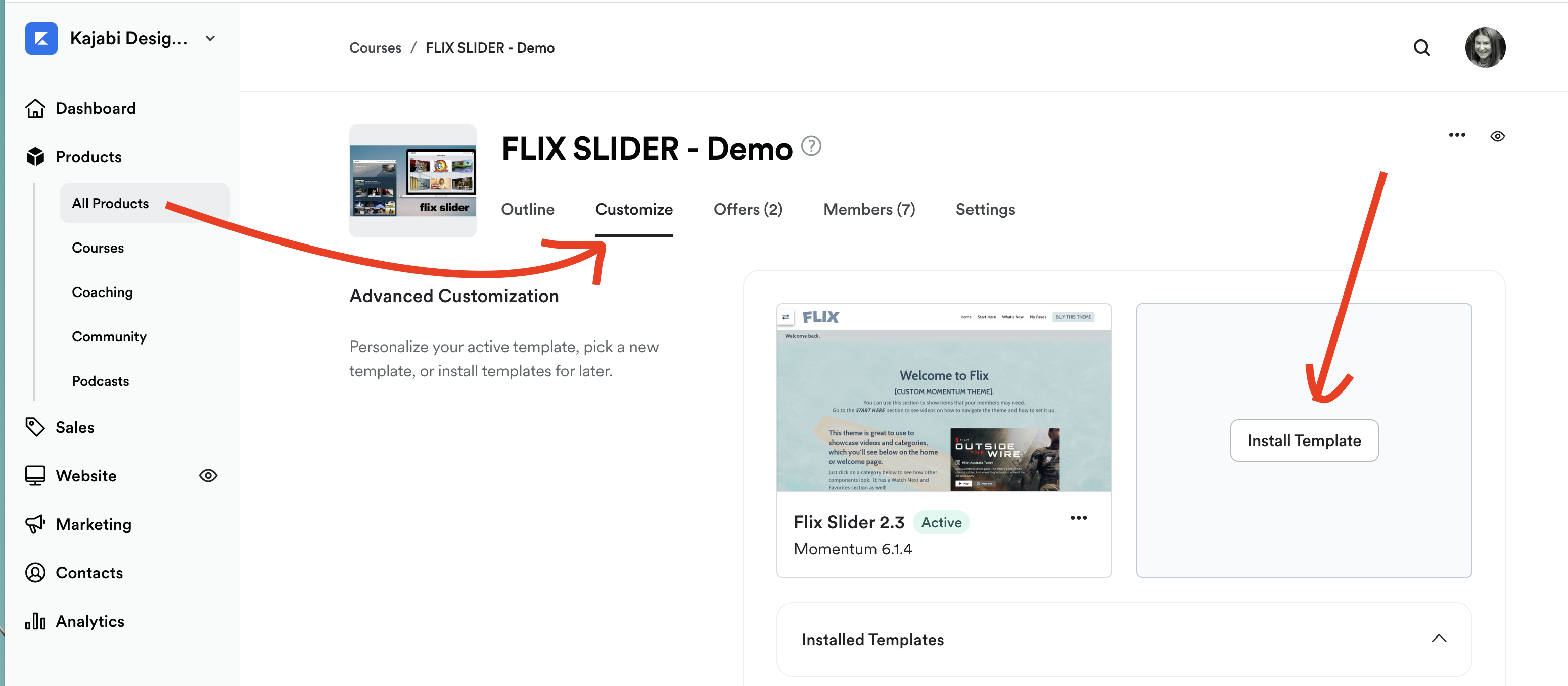Viewport: 1568px width, 686px height.
Task: Click the Sales tag icon
Action: point(35,427)
